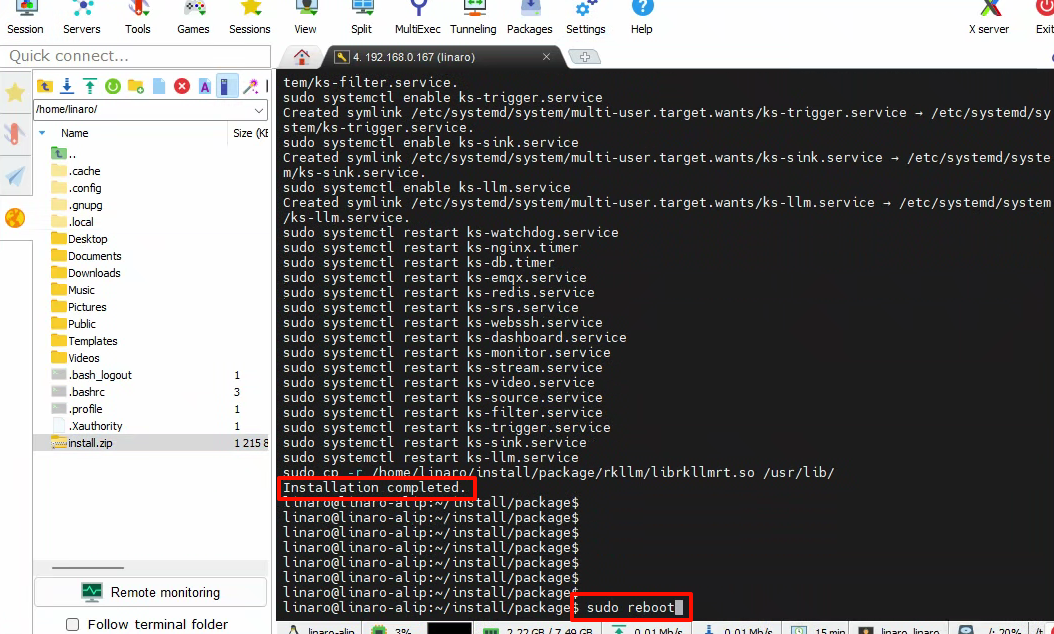1054x634 pixels.
Task: Go to parent directory in SFTP toolbar
Action: tap(44, 86)
